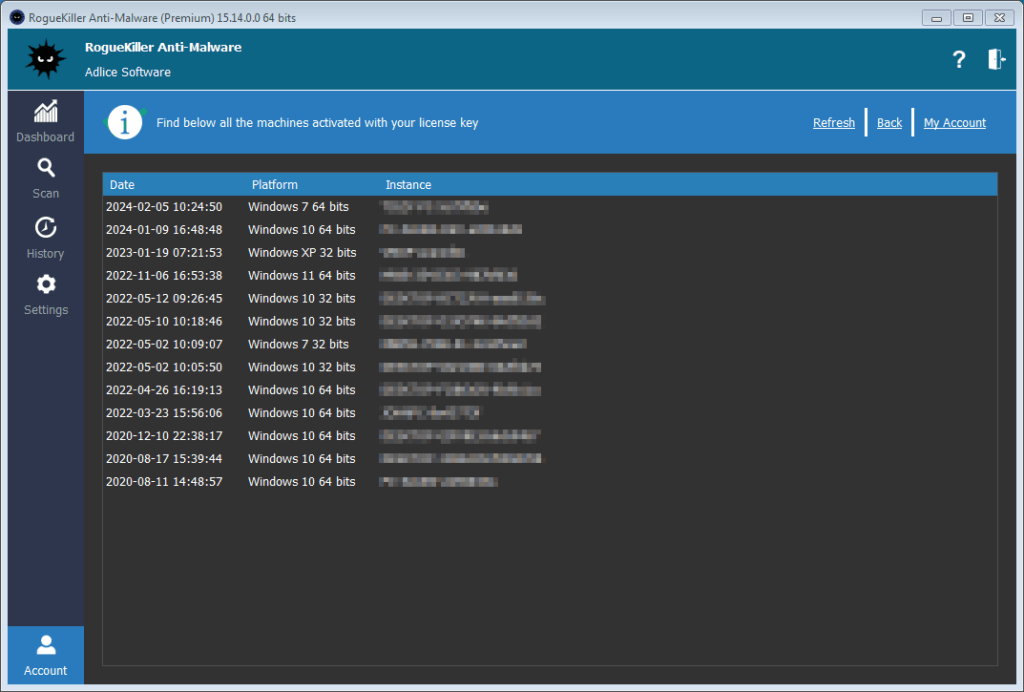Maximize the RogueKiller window
The width and height of the screenshot is (1024, 692).
(968, 17)
